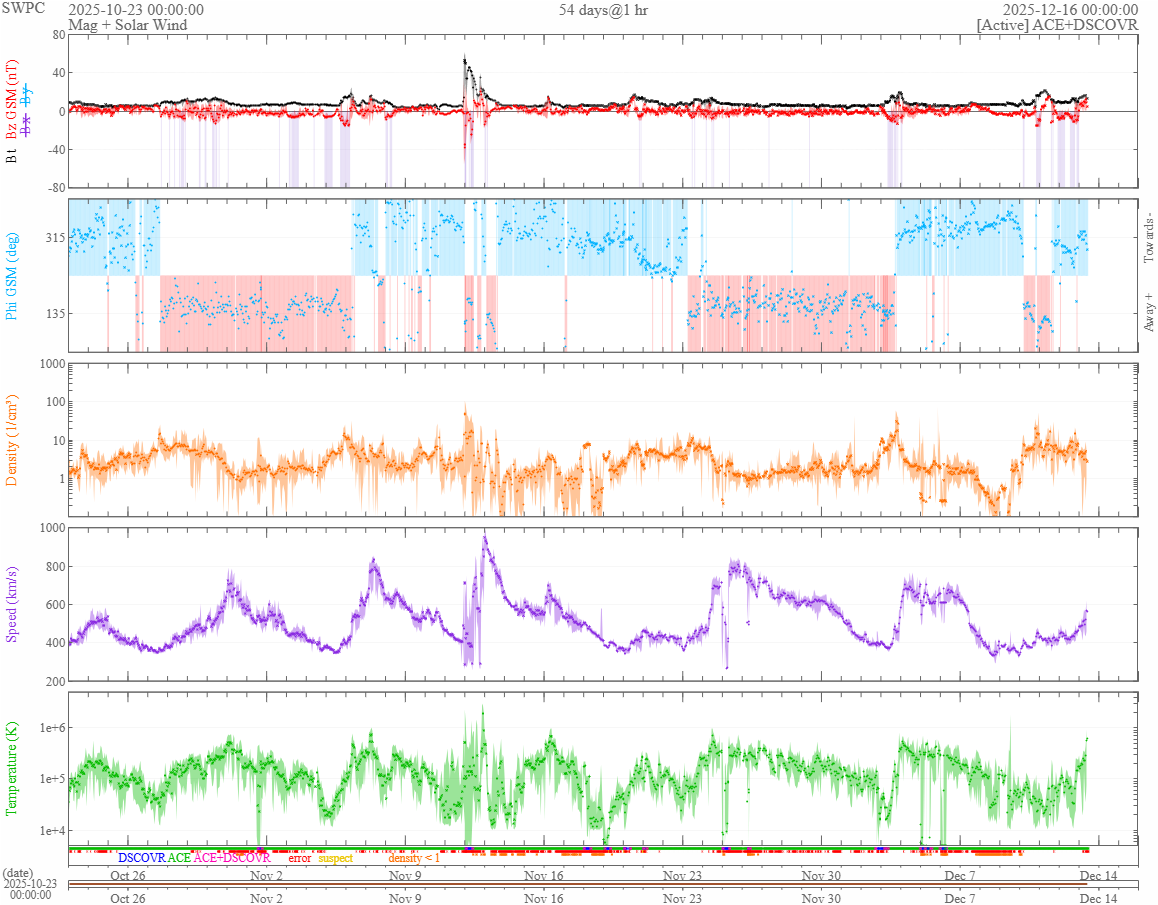Enable the struck-through Bx series label

click(27, 127)
